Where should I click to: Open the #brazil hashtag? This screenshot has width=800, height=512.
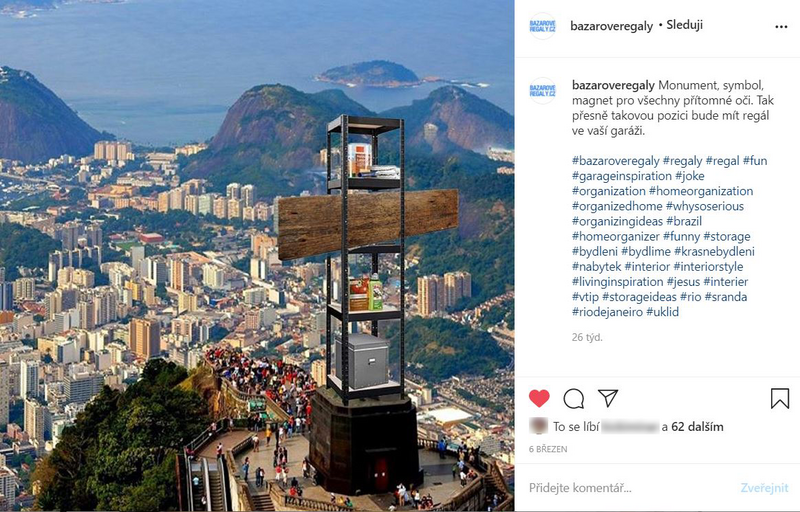(x=685, y=221)
